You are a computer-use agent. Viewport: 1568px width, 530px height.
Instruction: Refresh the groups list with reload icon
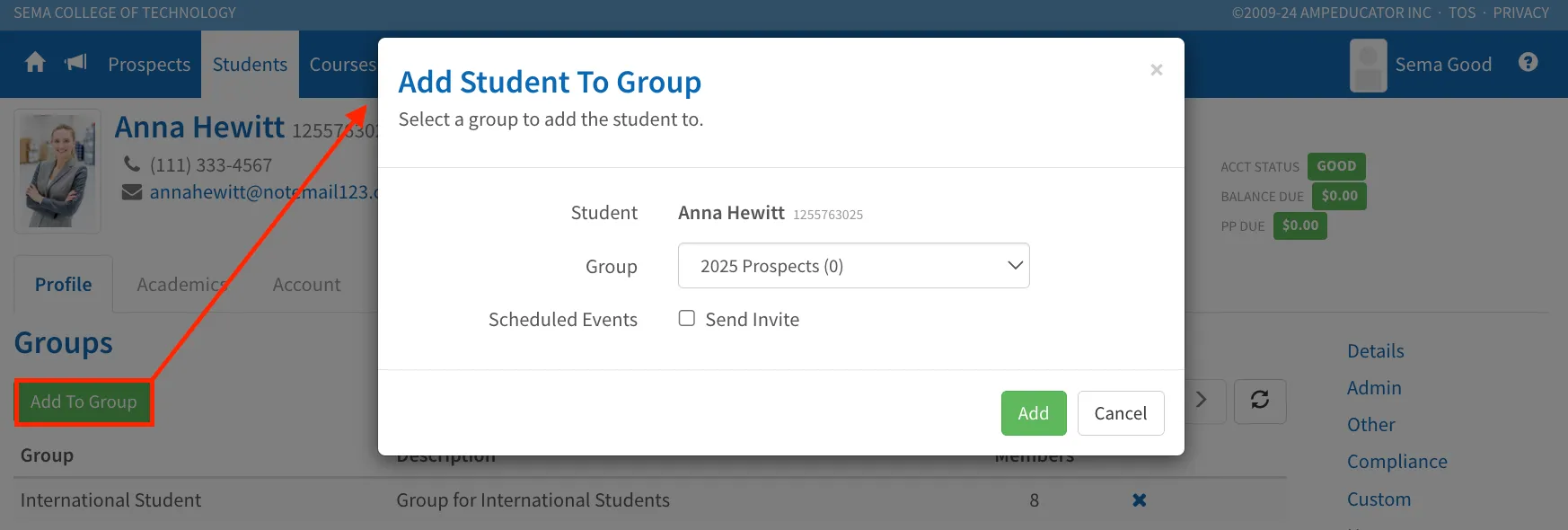[1260, 401]
